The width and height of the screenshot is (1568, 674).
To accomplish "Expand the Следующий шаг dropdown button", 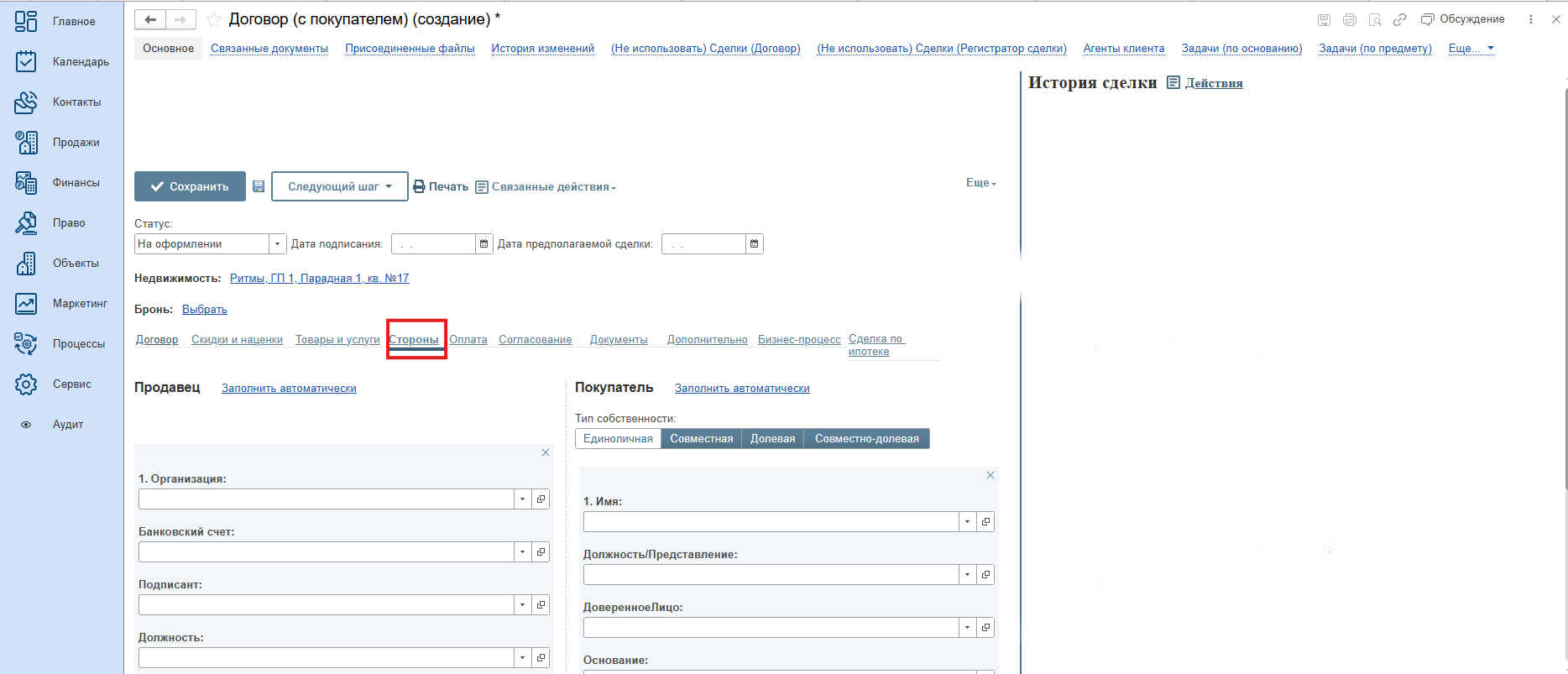I will (339, 186).
